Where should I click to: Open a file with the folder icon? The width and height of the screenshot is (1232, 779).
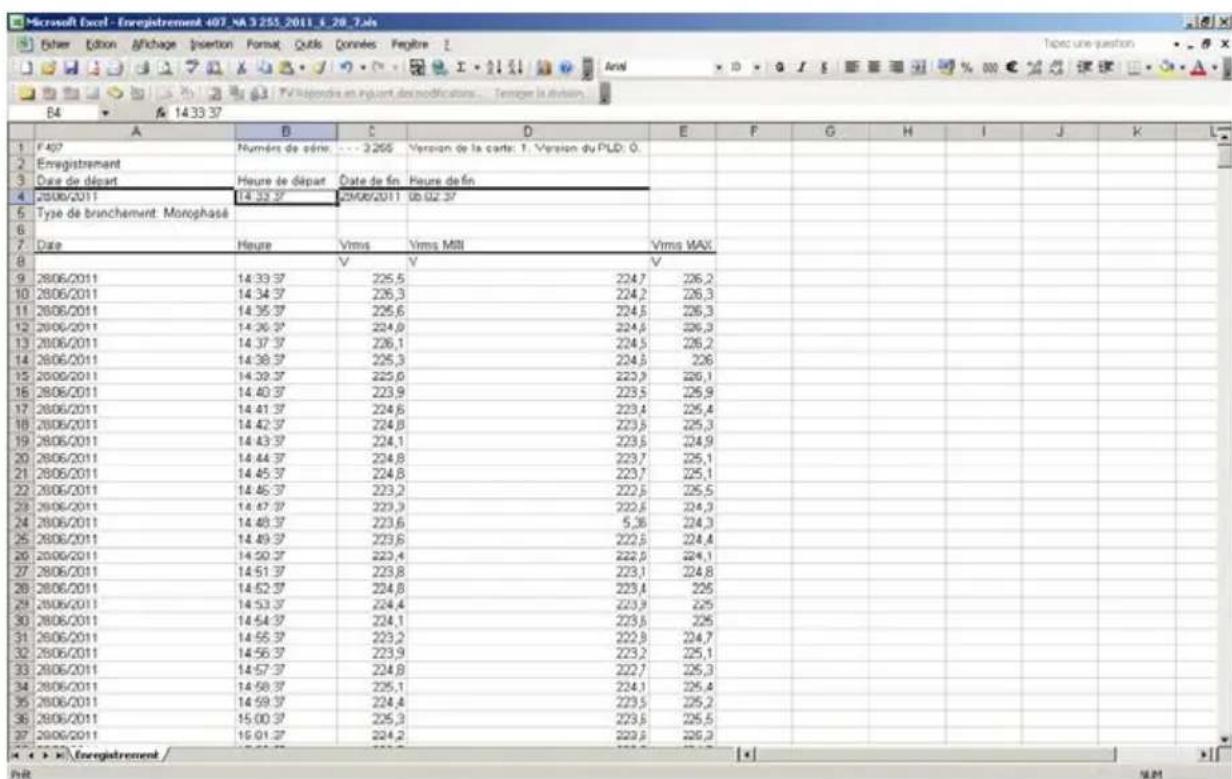tap(48, 67)
